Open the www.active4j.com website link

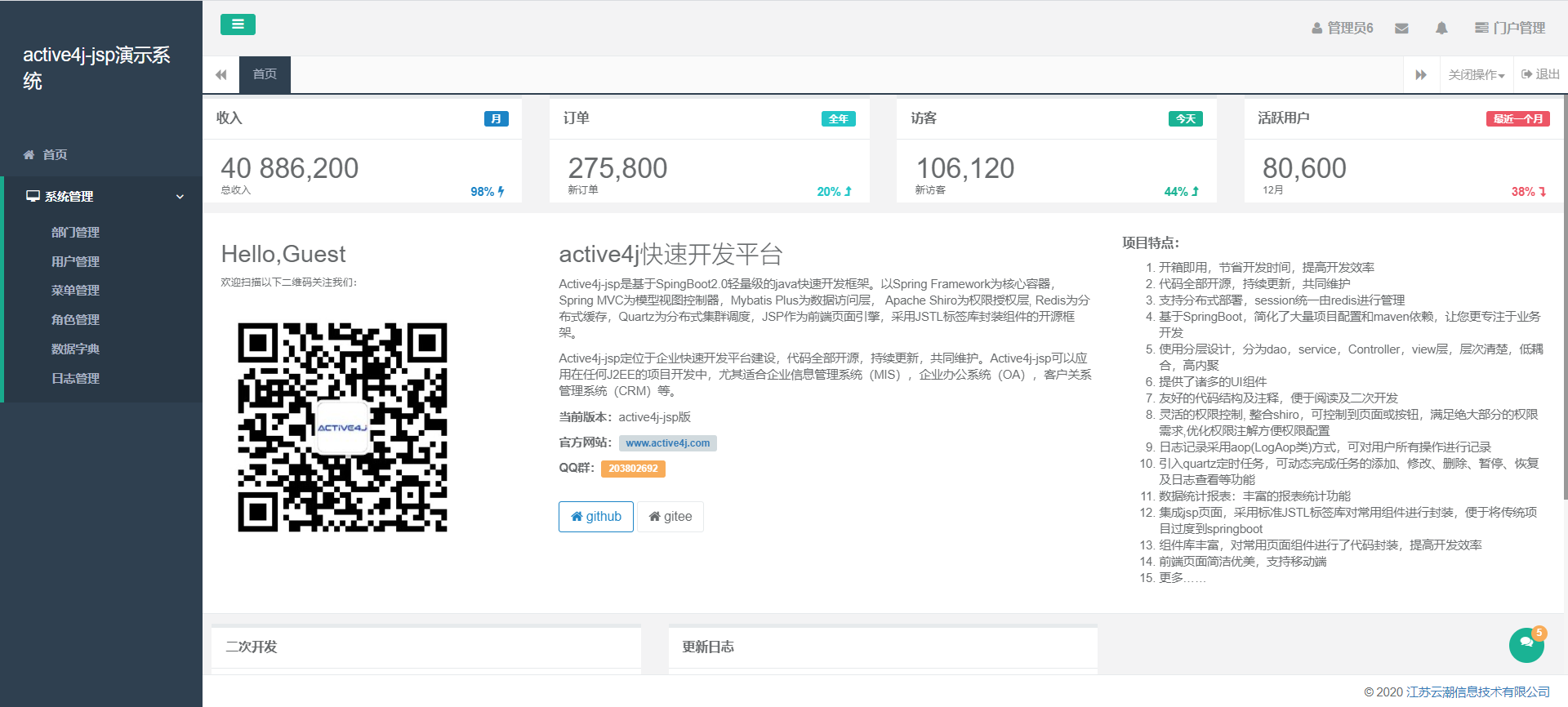tap(668, 443)
